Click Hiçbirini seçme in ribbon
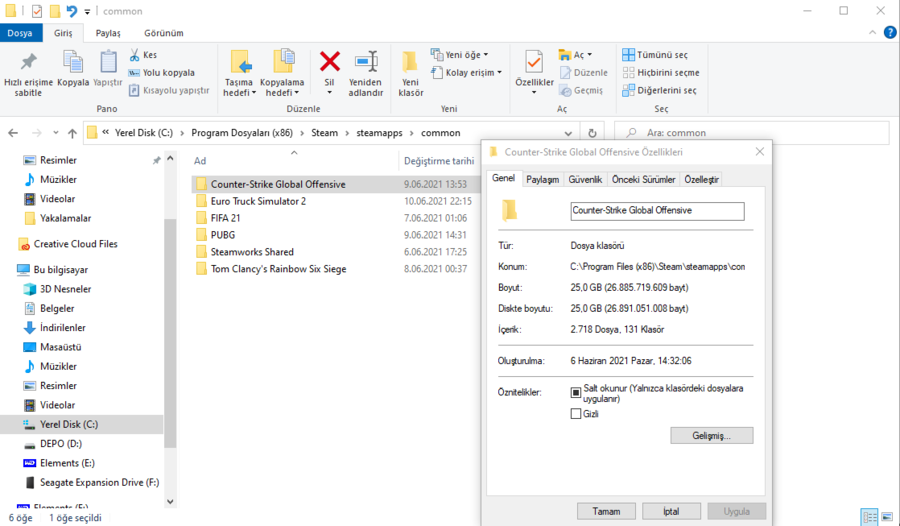This screenshot has width=900, height=526. [x=661, y=72]
